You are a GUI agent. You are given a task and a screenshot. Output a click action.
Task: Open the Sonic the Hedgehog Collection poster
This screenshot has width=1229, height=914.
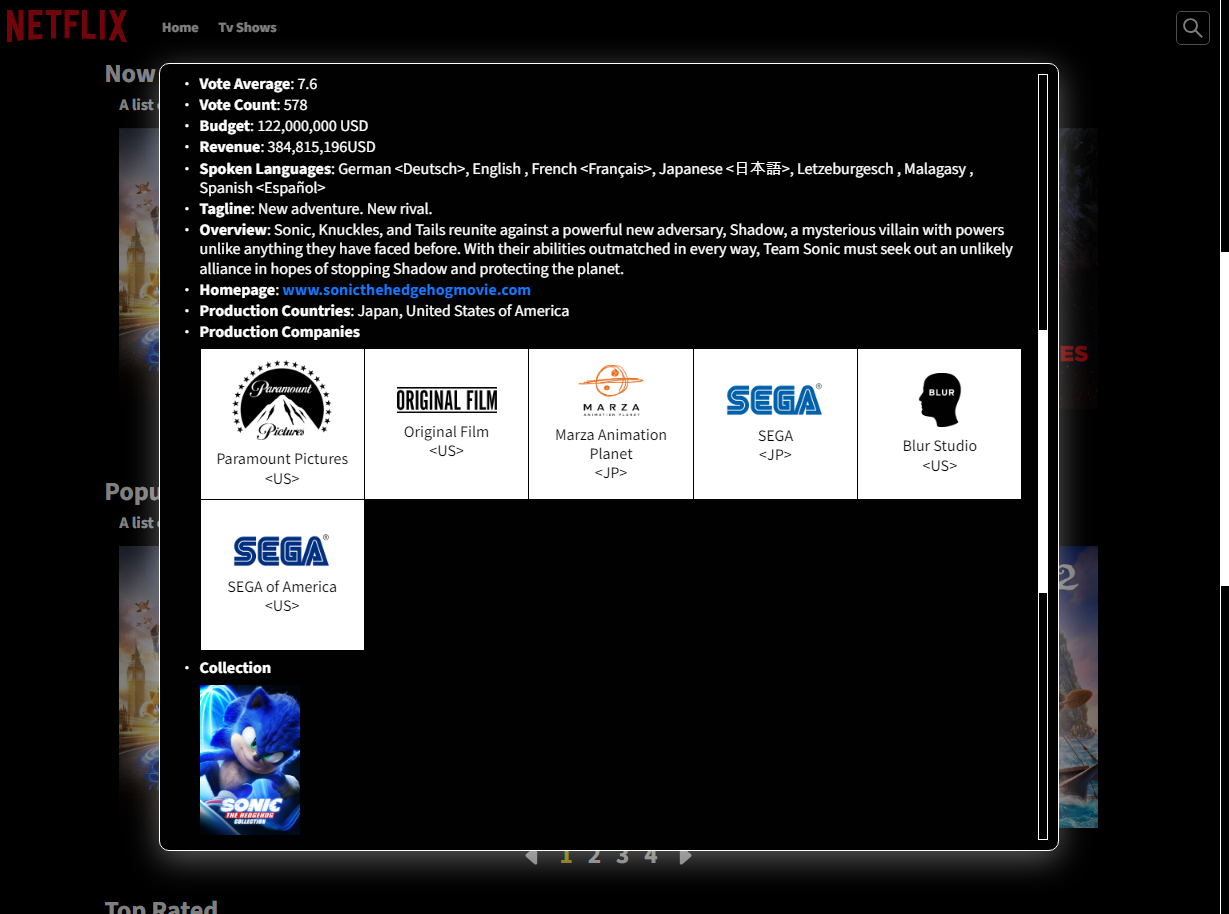pos(250,760)
